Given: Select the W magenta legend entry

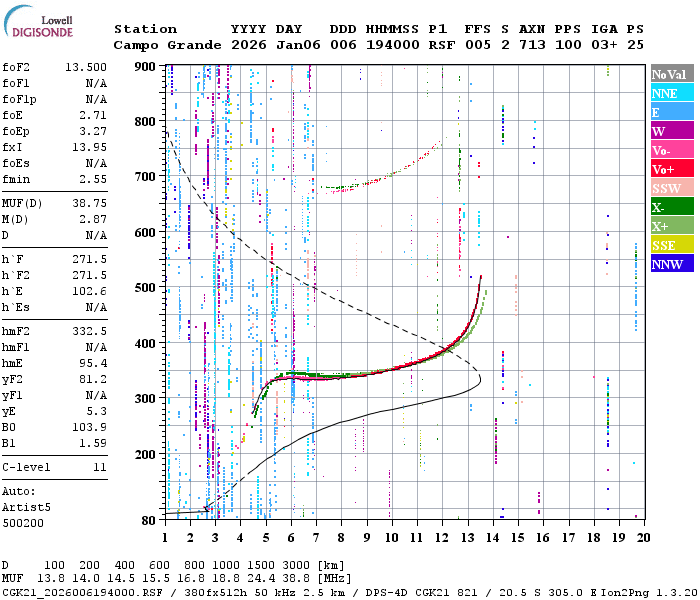Looking at the screenshot, I should (671, 132).
